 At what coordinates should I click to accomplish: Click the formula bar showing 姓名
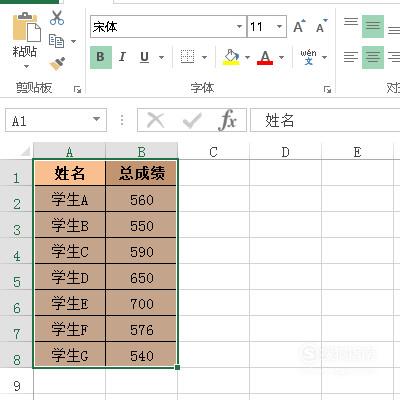pyautogui.click(x=325, y=120)
